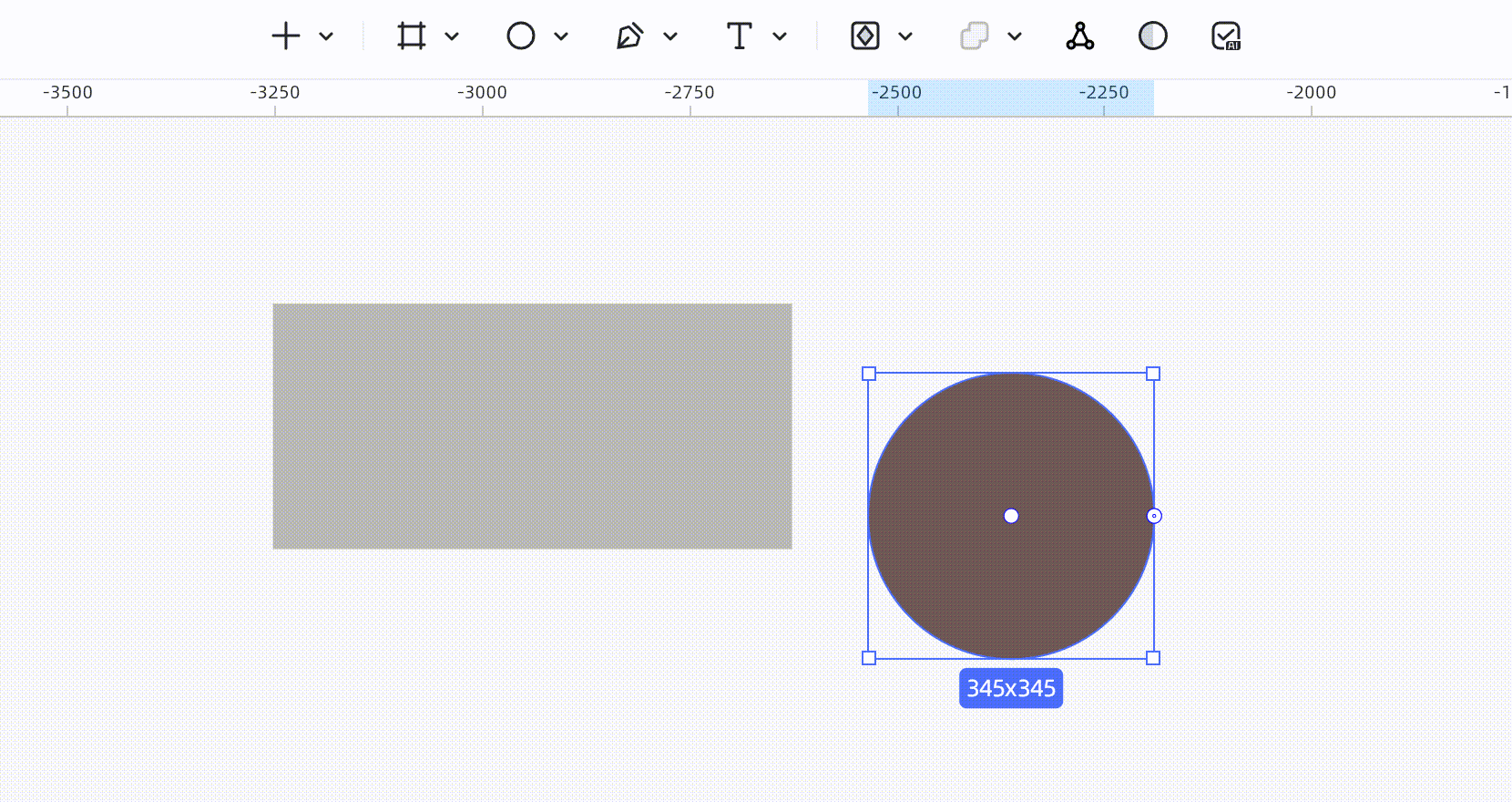Click the top-left resize handle of circle

[x=869, y=374]
